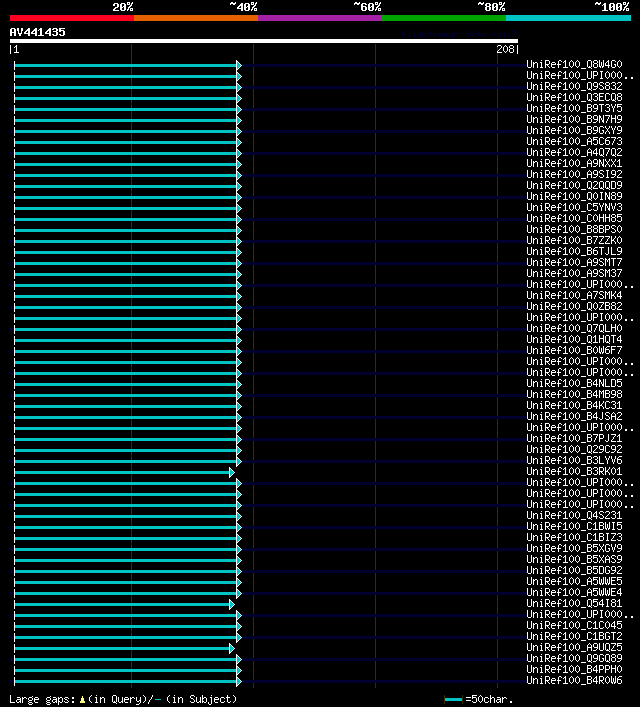Select the UniRef100_Q29C92 label

(x=574, y=449)
